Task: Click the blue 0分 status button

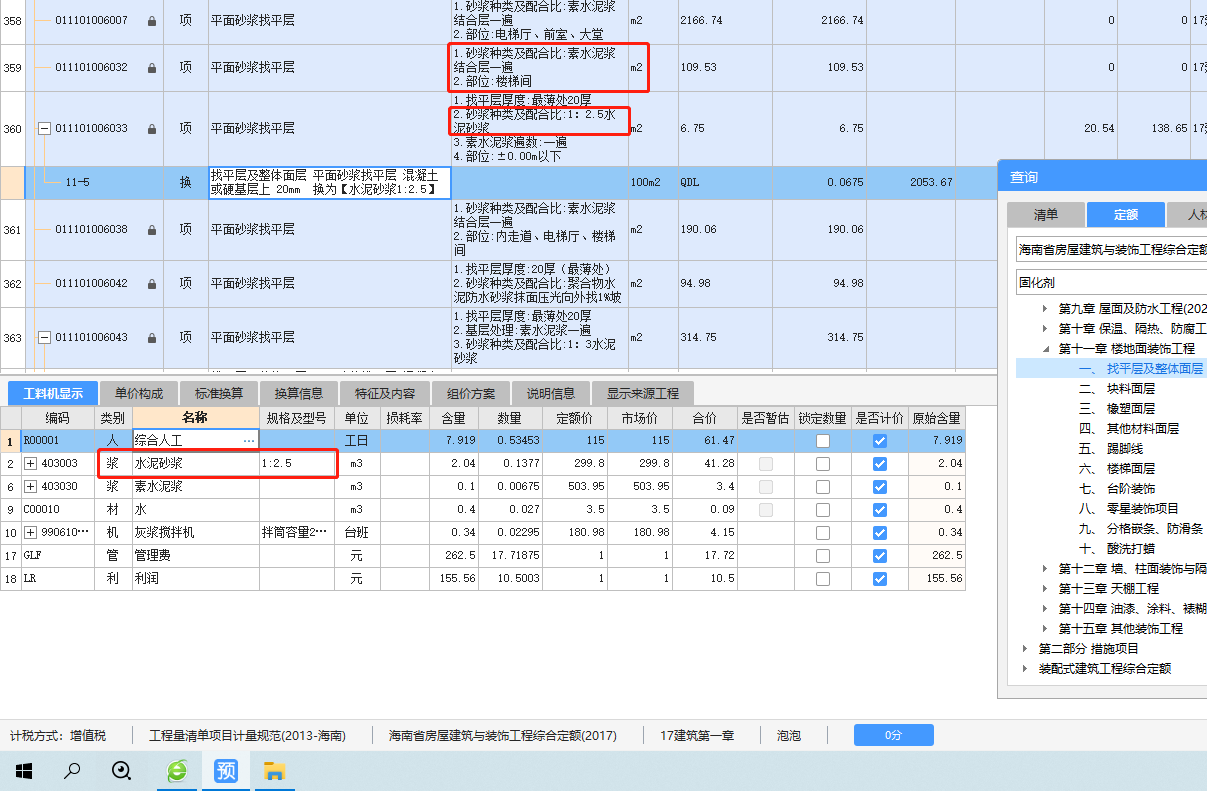Action: click(x=894, y=736)
